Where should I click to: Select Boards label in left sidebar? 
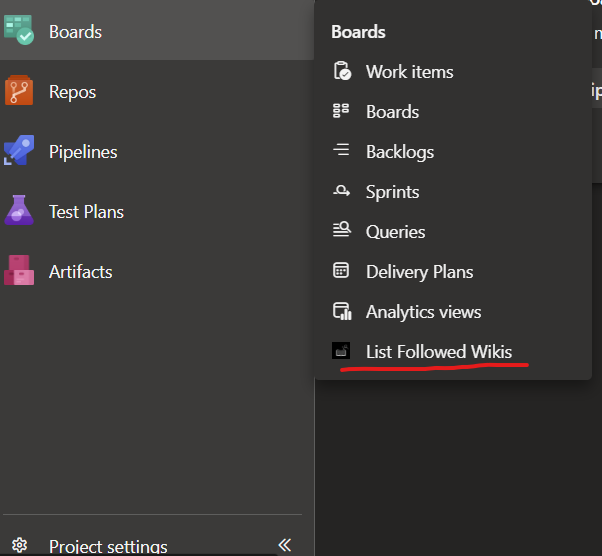click(75, 31)
